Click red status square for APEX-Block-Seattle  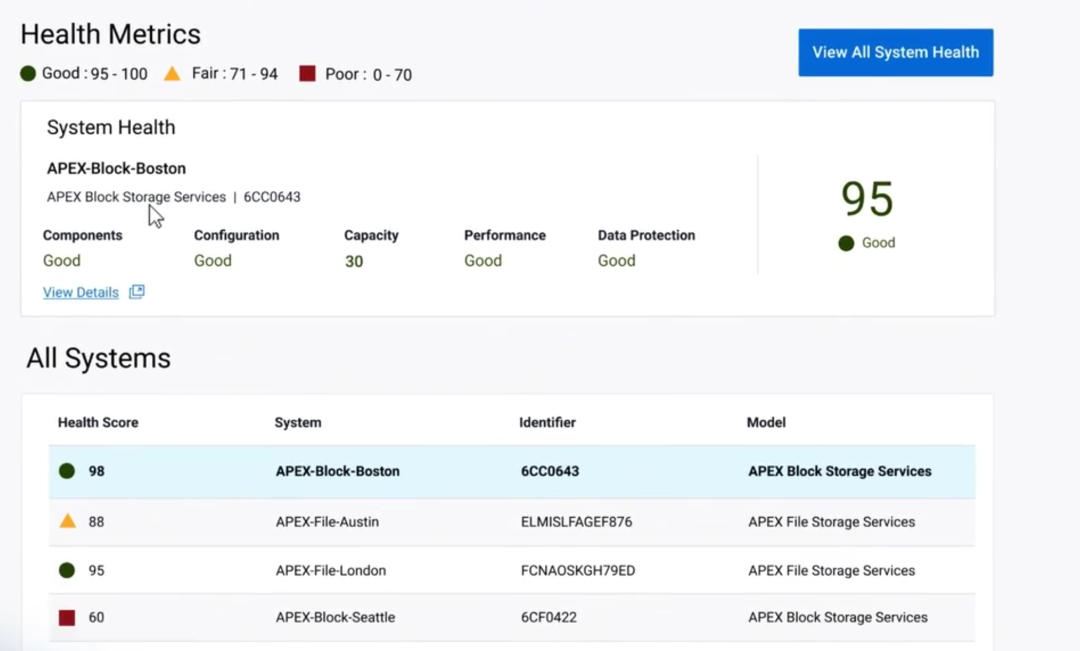[67, 617]
